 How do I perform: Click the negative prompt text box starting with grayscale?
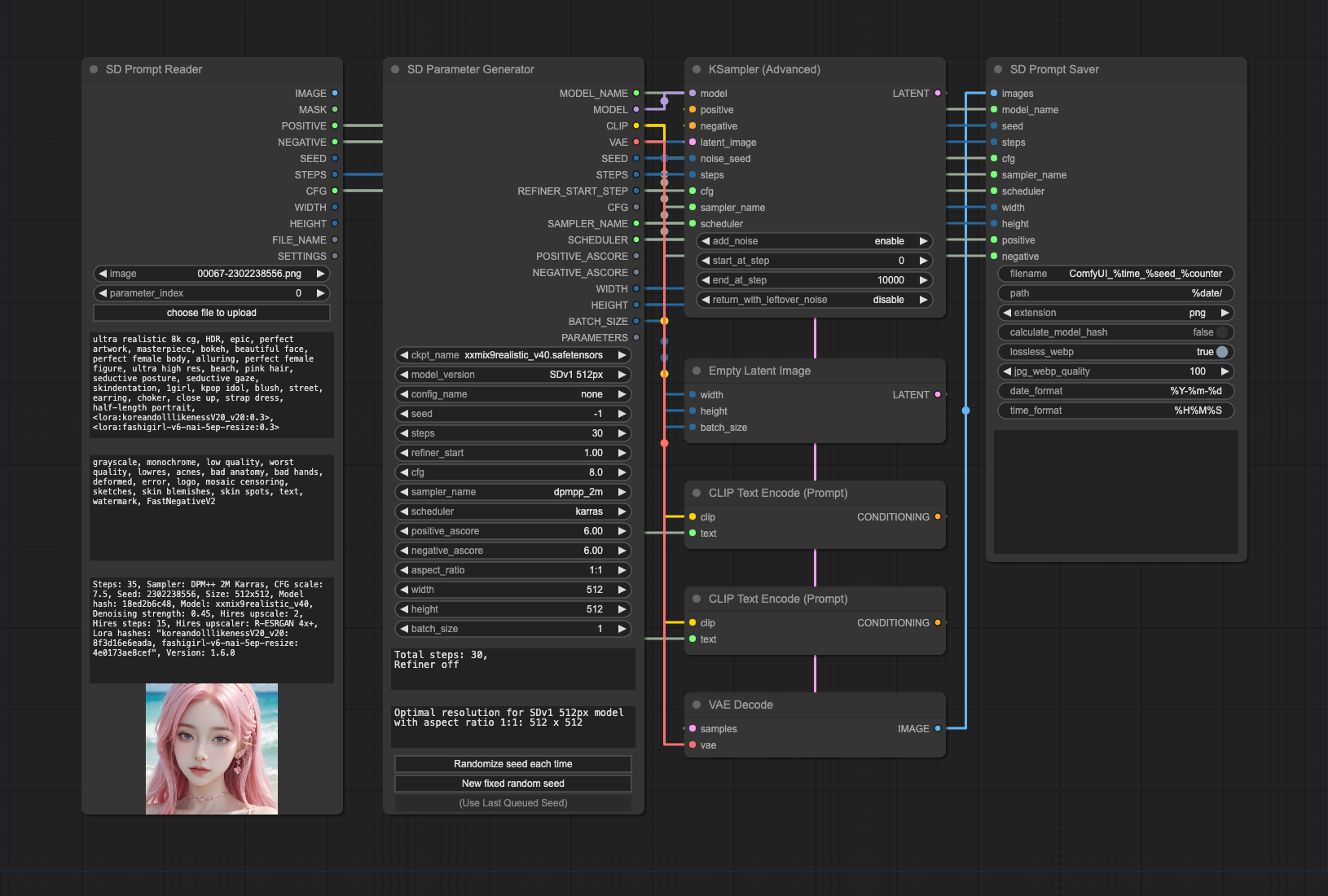pyautogui.click(x=212, y=507)
